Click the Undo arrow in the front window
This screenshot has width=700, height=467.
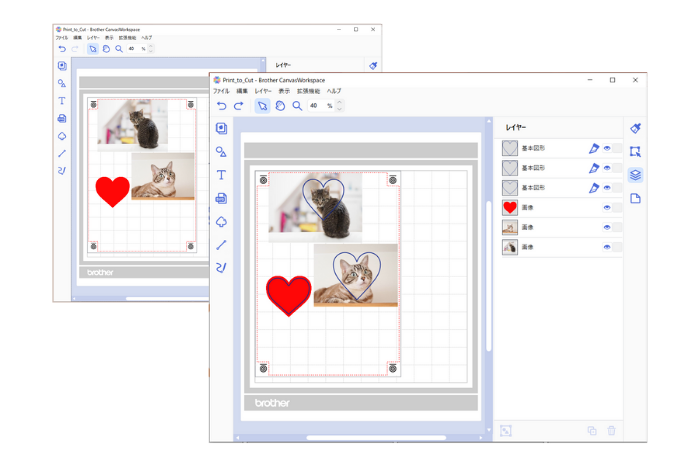(x=222, y=105)
